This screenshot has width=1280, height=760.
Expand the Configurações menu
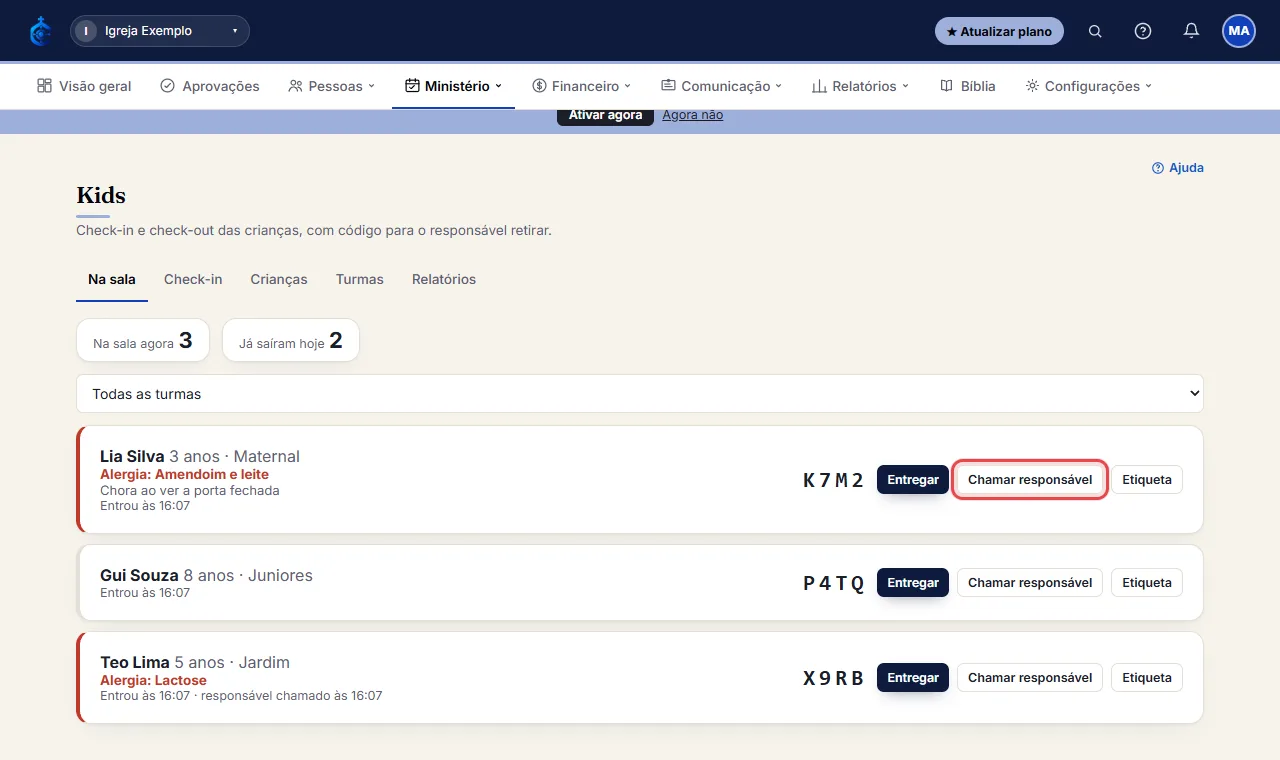coord(1089,86)
